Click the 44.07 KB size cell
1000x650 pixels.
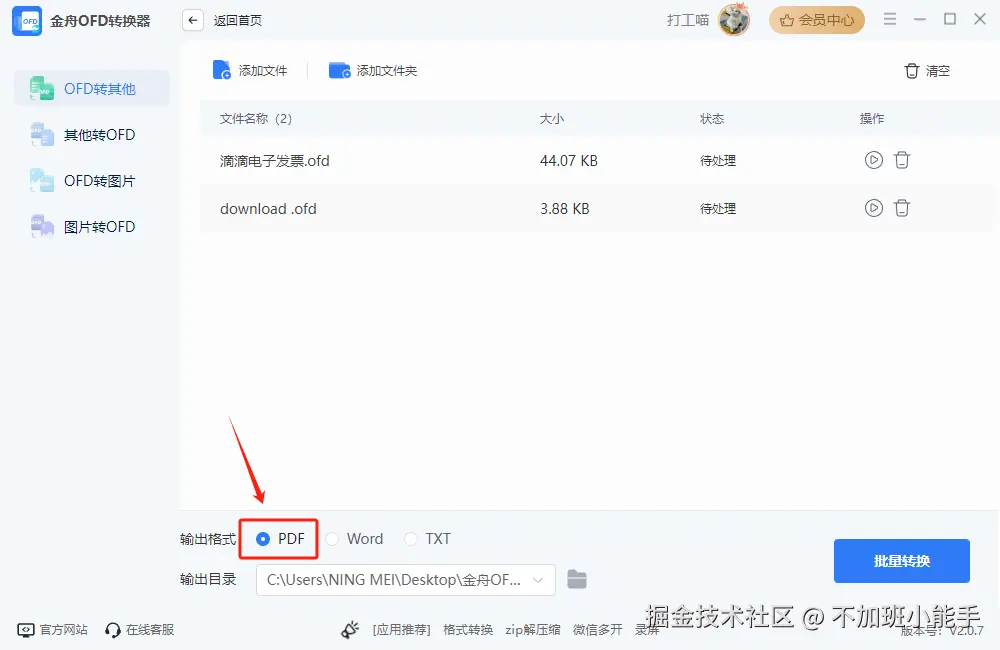(x=569, y=161)
